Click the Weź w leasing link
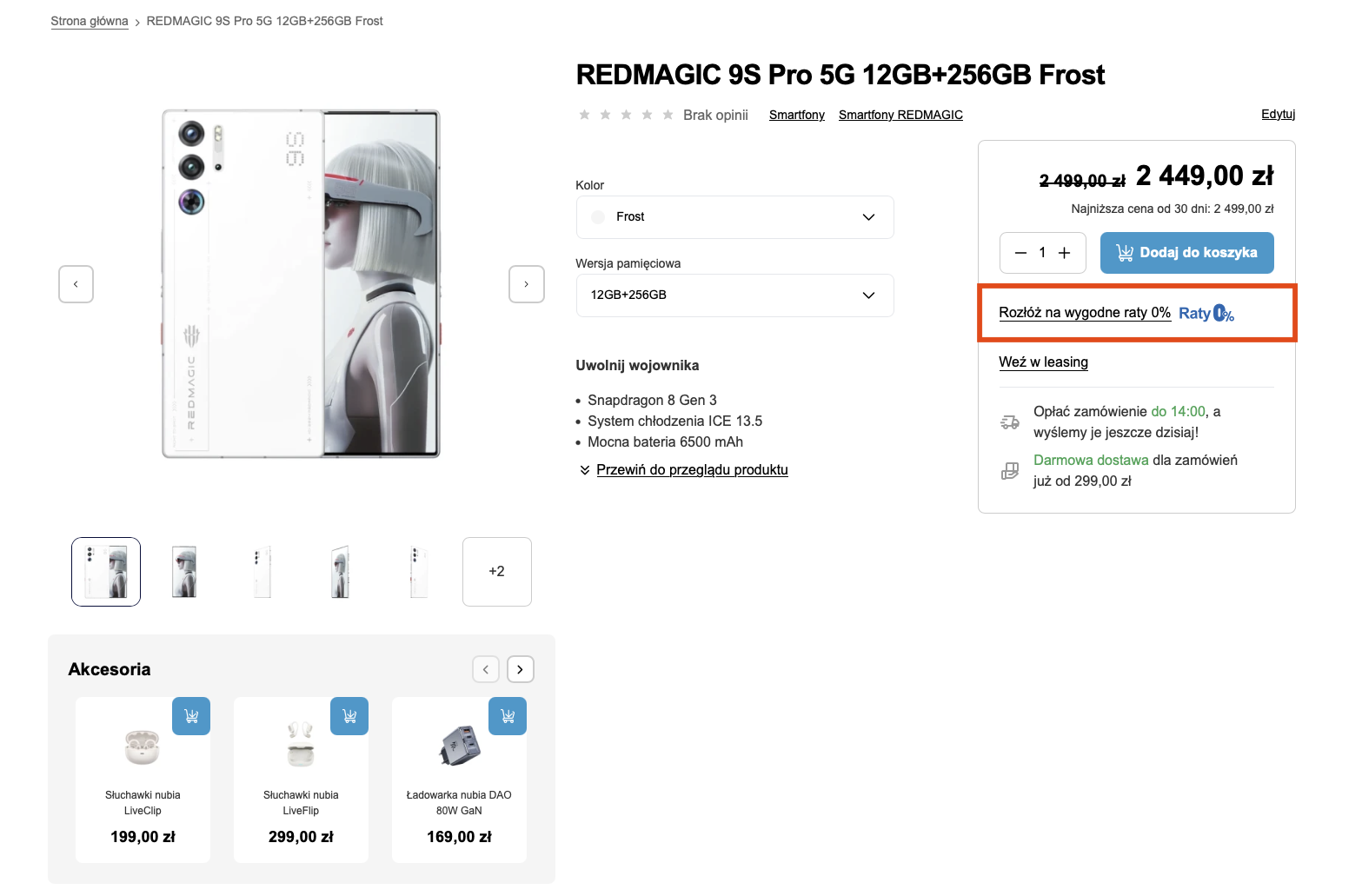 [x=1043, y=362]
